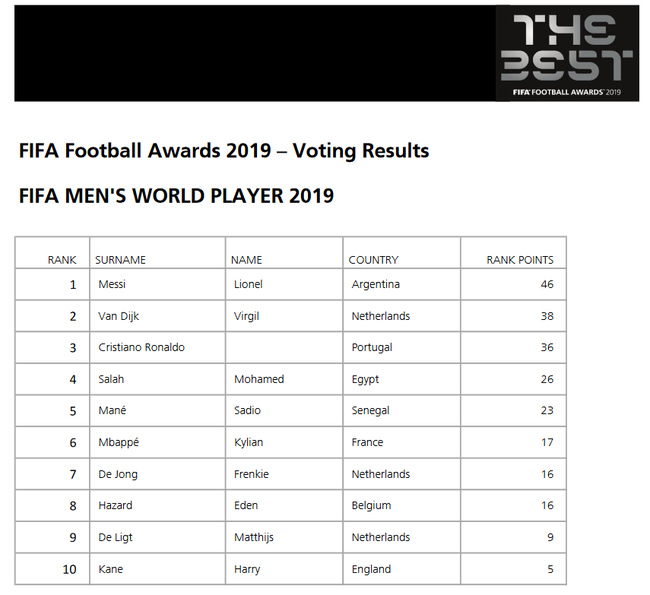650x595 pixels.
Task: Click the 46 rank points value
Action: pyautogui.click(x=547, y=284)
